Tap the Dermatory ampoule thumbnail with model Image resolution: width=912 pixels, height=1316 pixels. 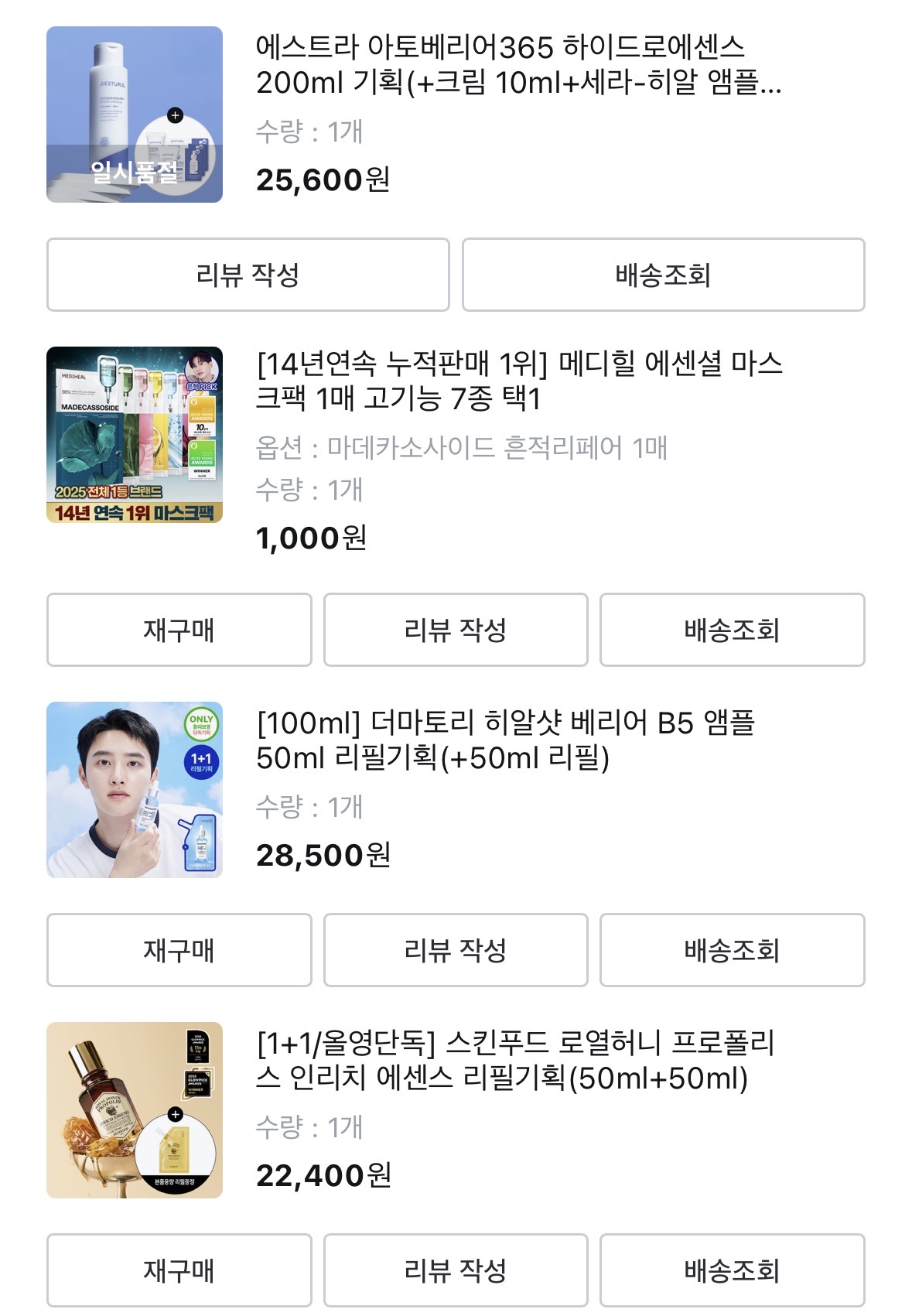click(135, 790)
